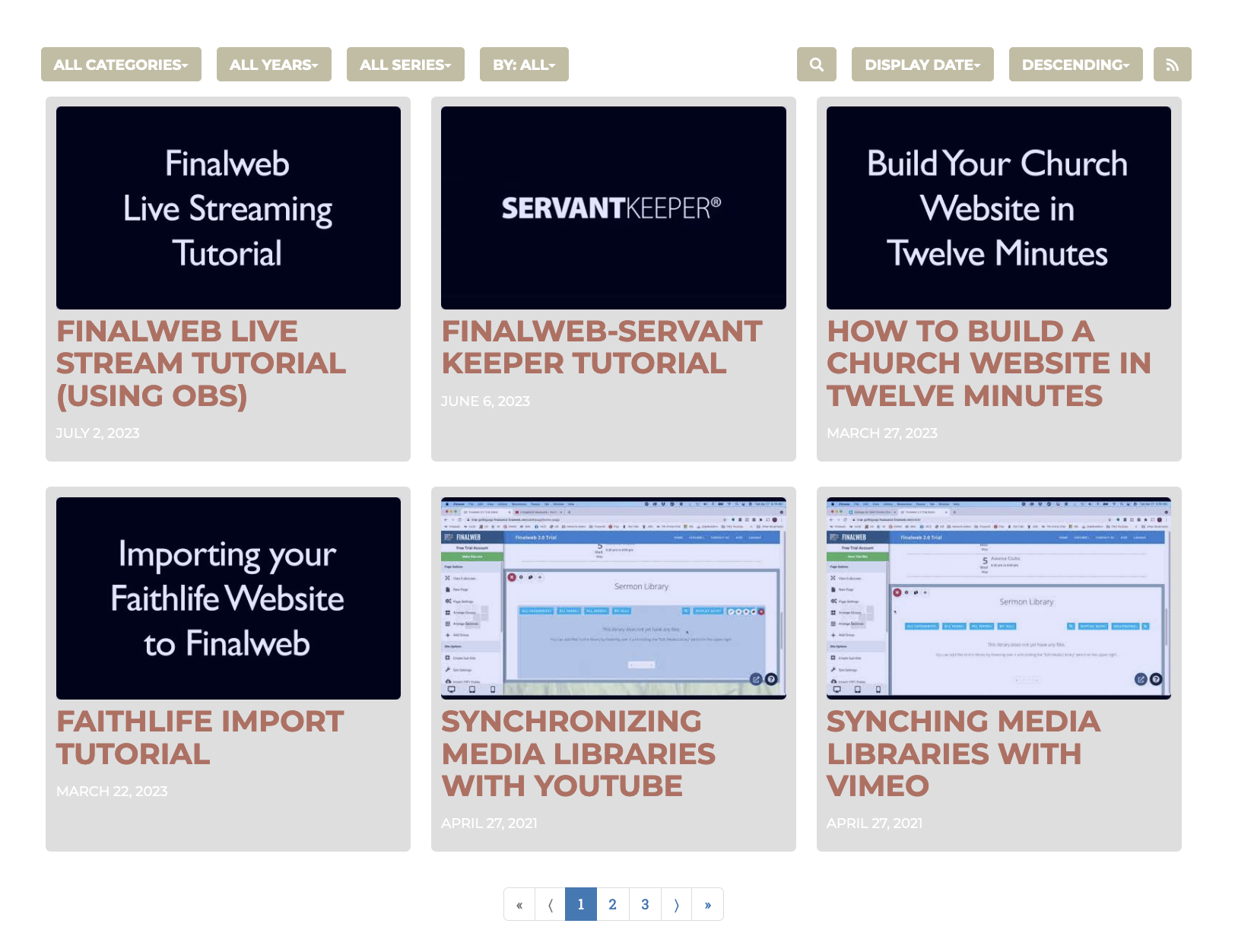This screenshot has width=1235, height=952.
Task: Open Synching Media Libraries with Vimeo link
Action: (963, 754)
